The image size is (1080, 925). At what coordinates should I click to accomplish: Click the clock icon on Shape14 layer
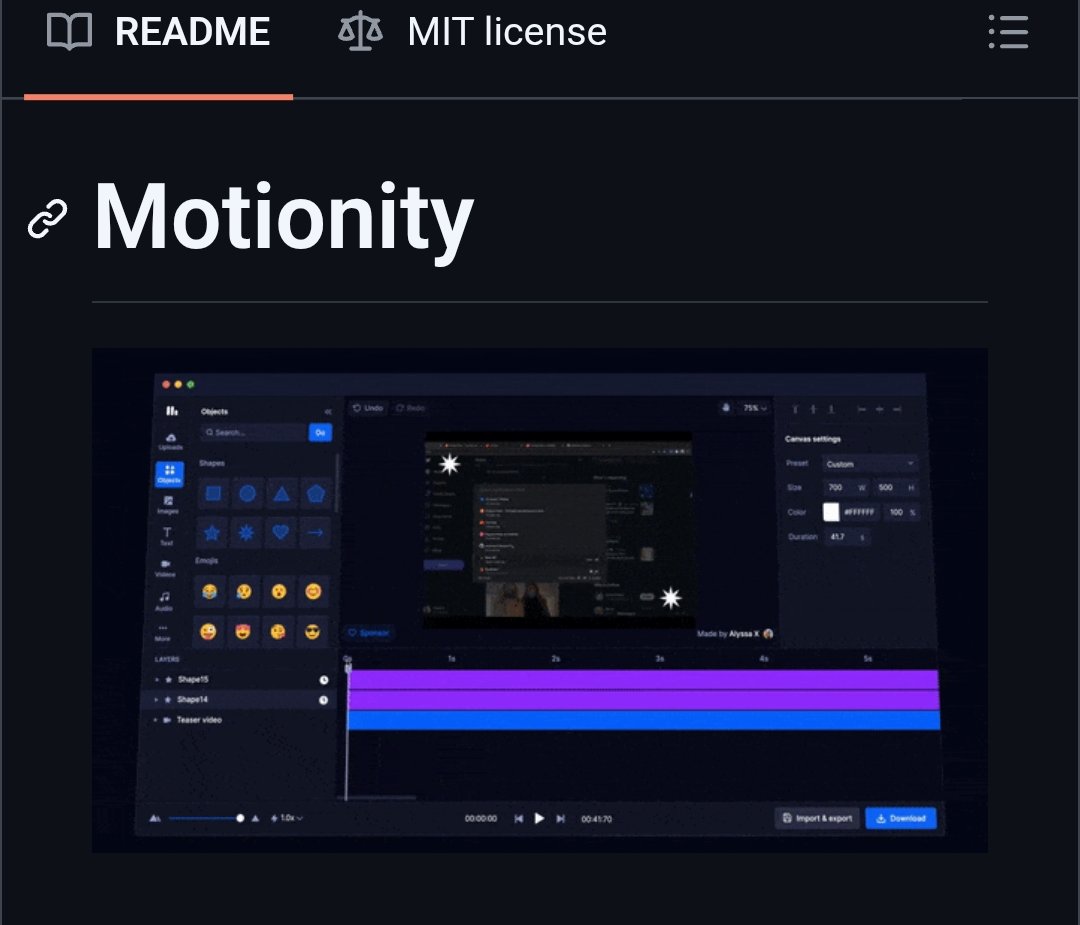[x=323, y=700]
